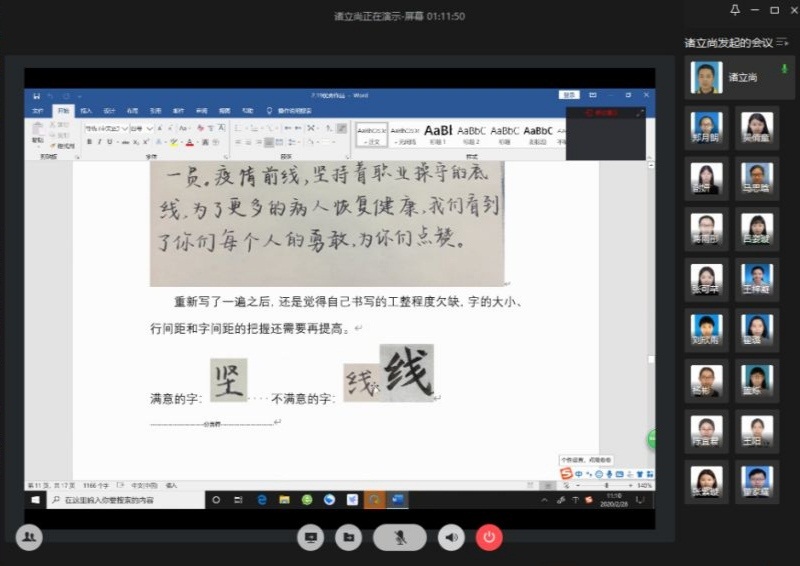Click the Word icon in the taskbar
The height and width of the screenshot is (566, 800).
399,499
